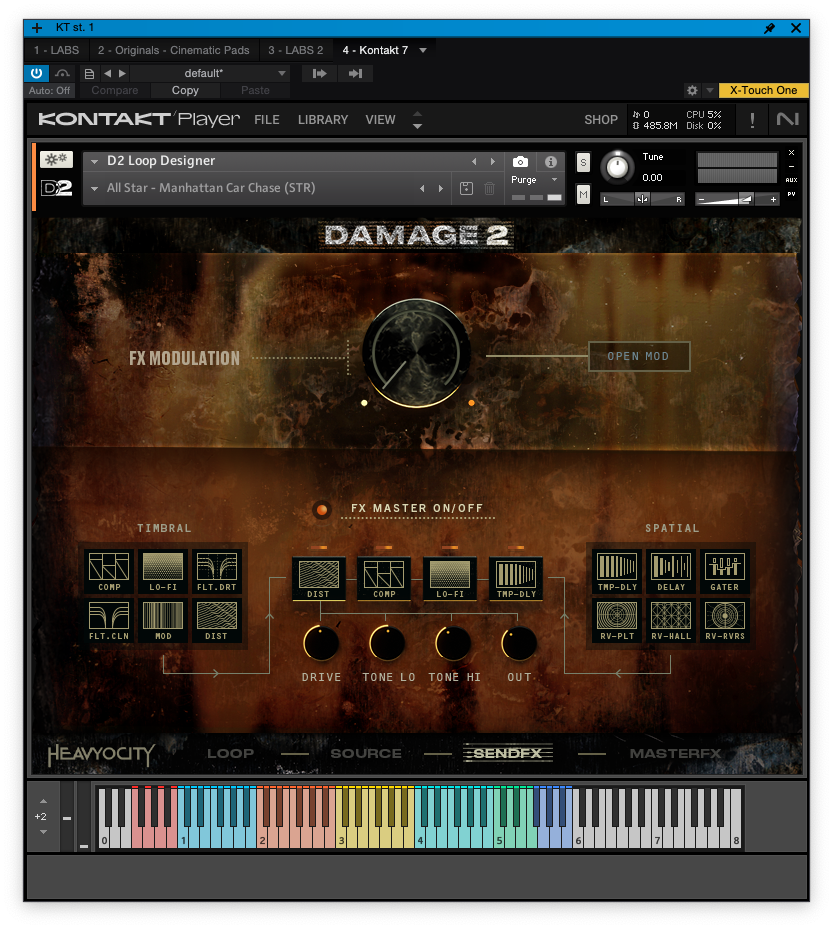Click the FX Modulation macro dial
This screenshot has width=833, height=929.
[416, 353]
